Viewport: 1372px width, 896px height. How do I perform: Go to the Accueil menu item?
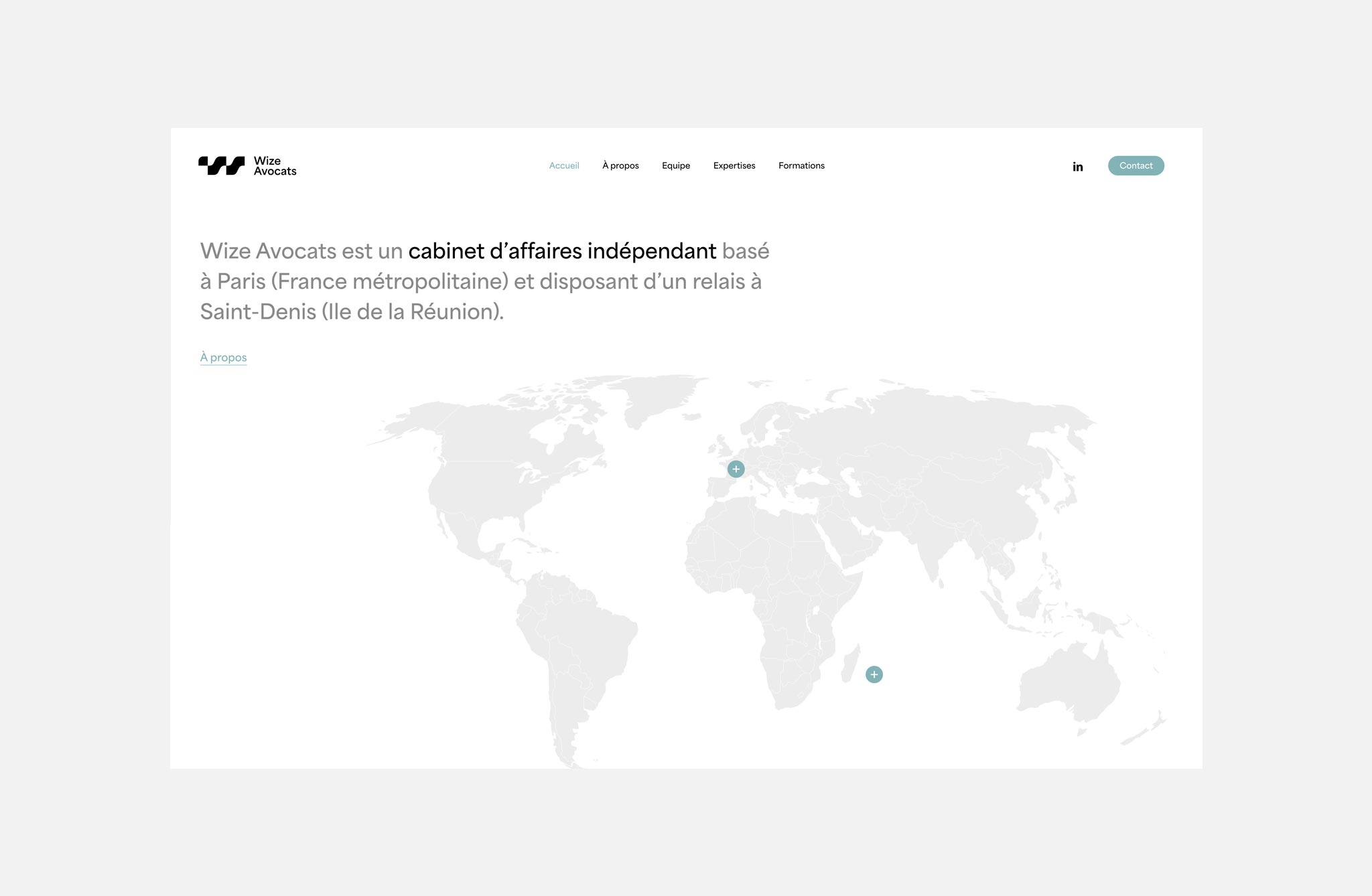pos(563,165)
